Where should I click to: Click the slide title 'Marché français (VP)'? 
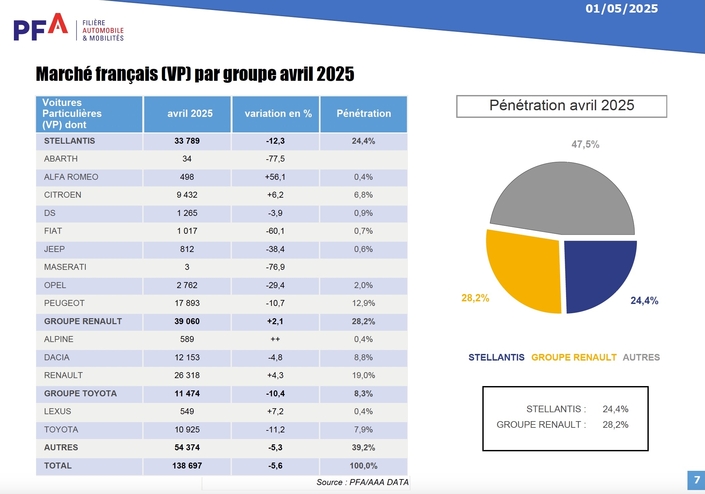click(x=195, y=75)
